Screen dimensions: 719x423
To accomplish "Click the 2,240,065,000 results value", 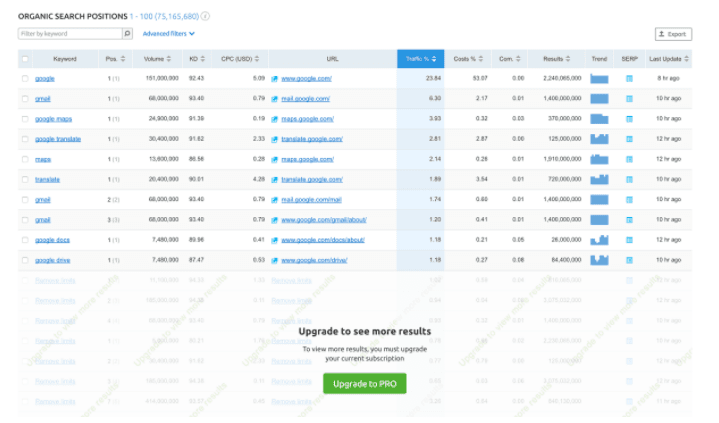I will click(x=562, y=78).
